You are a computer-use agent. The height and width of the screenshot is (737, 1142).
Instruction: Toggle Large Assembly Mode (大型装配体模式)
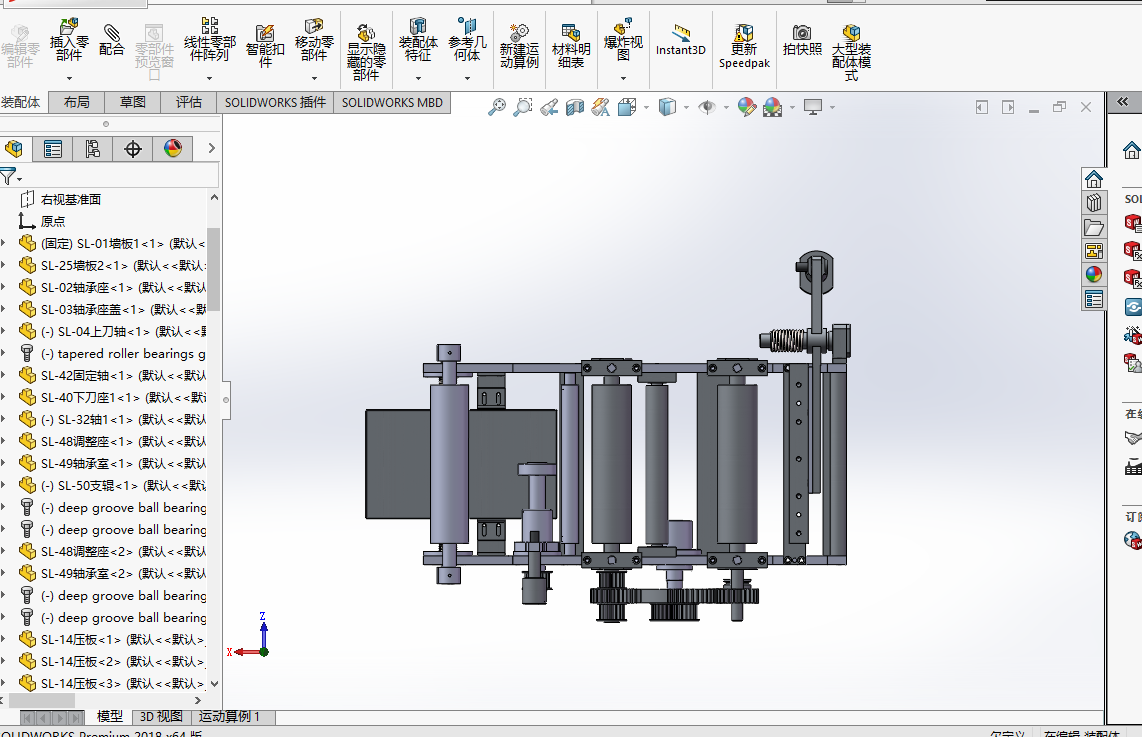click(x=851, y=52)
